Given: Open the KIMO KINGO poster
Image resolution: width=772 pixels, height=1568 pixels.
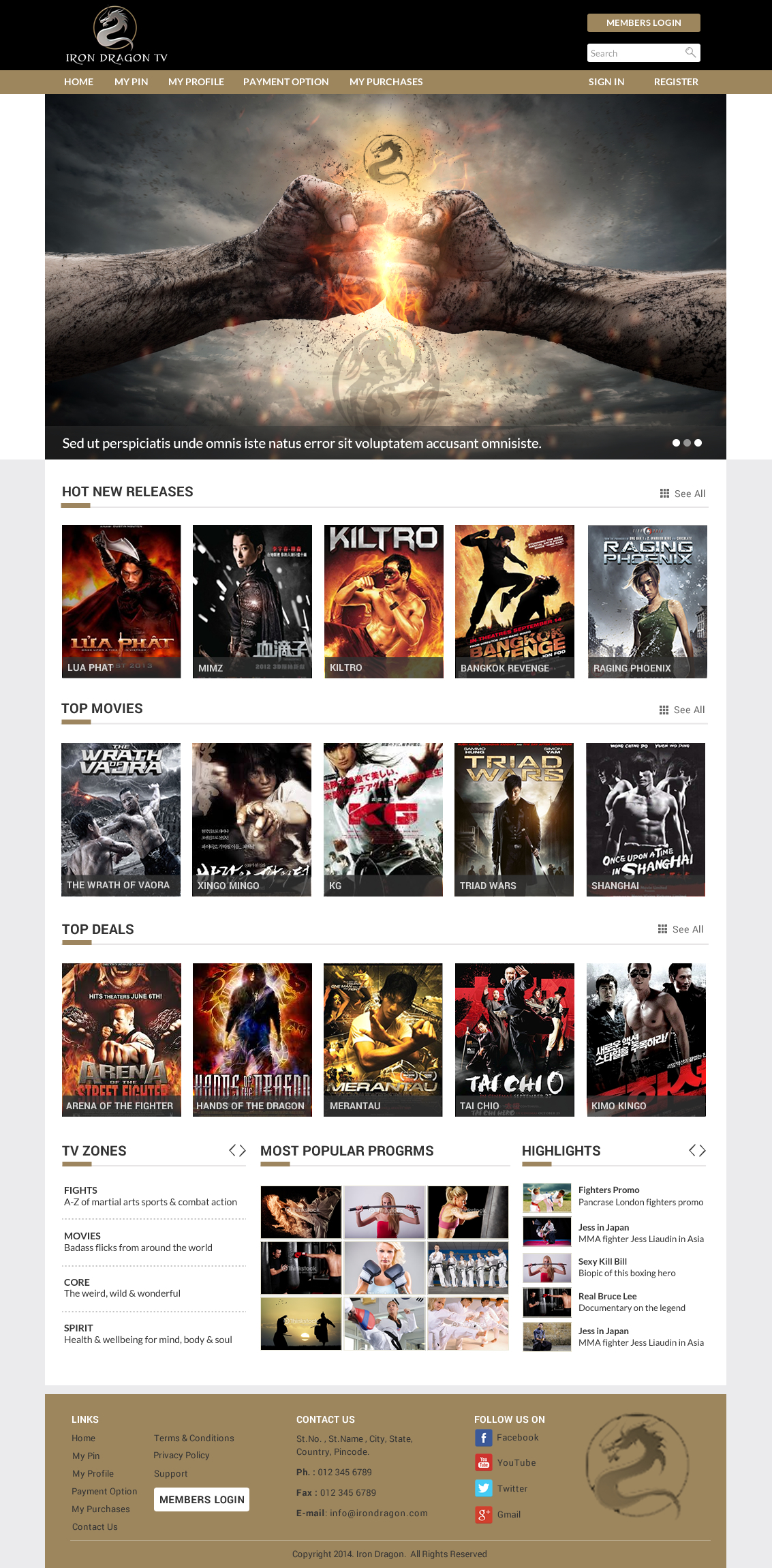Looking at the screenshot, I should point(646,1040).
